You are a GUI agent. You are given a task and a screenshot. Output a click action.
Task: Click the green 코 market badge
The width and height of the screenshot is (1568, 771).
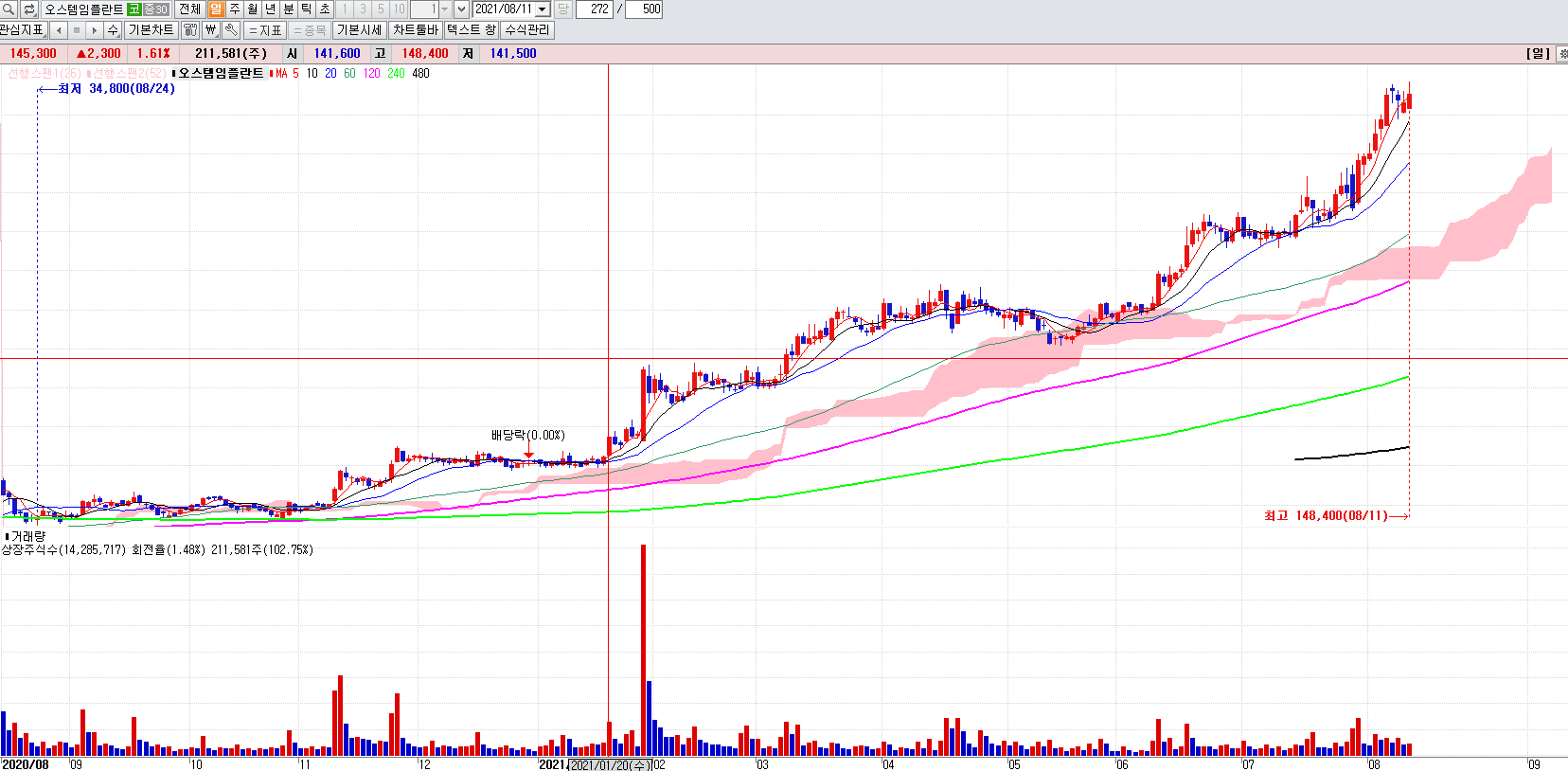(x=134, y=9)
